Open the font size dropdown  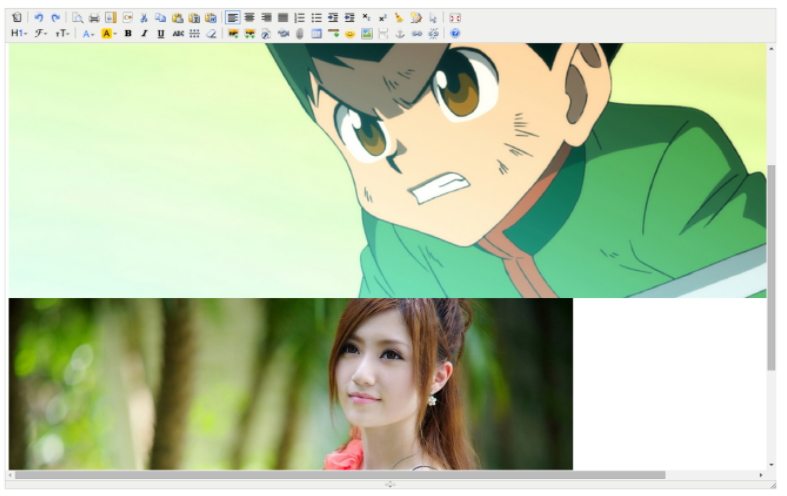[x=62, y=34]
